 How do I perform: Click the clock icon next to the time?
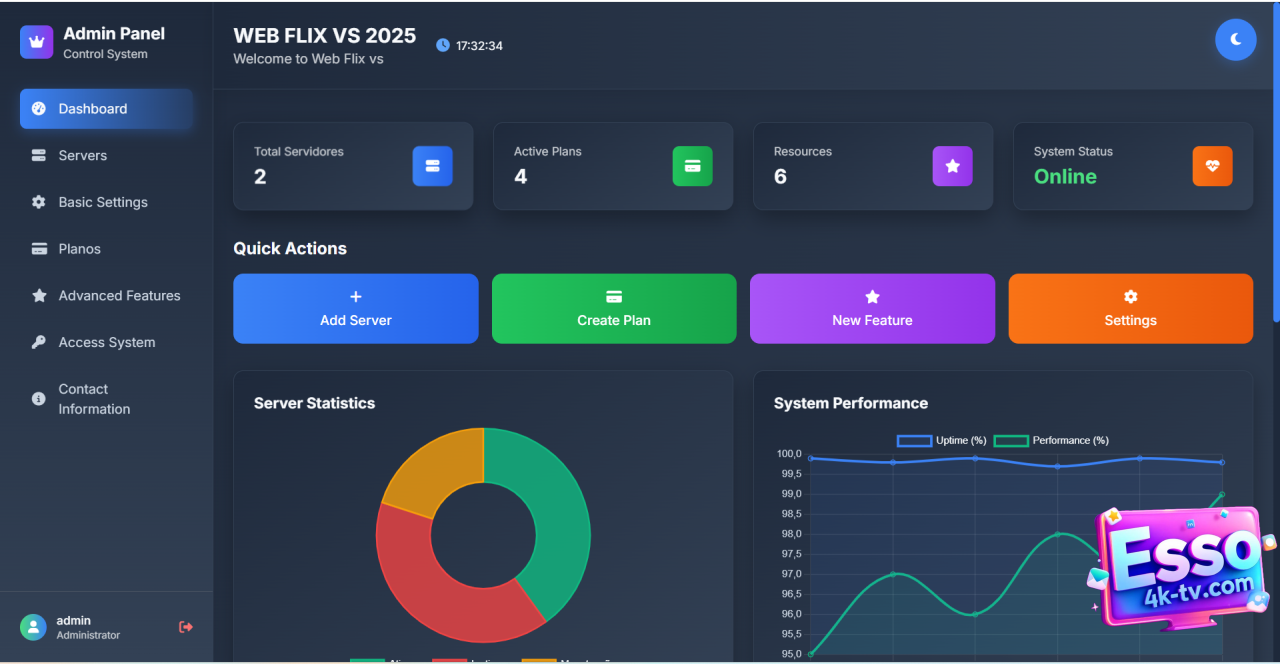[443, 46]
